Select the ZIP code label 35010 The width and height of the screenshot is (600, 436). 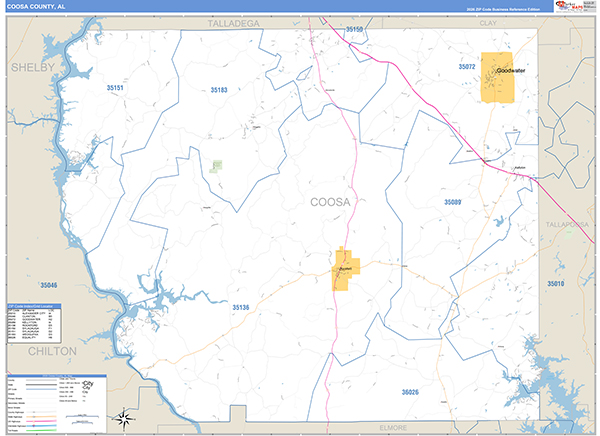[556, 284]
